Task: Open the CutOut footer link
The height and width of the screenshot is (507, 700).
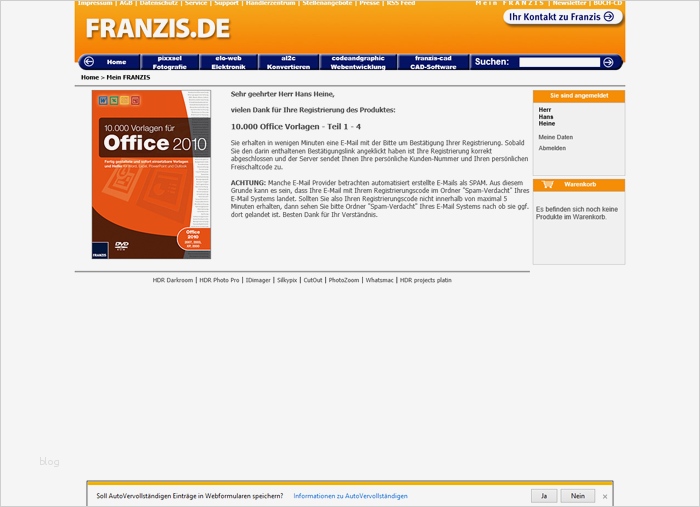Action: point(313,280)
